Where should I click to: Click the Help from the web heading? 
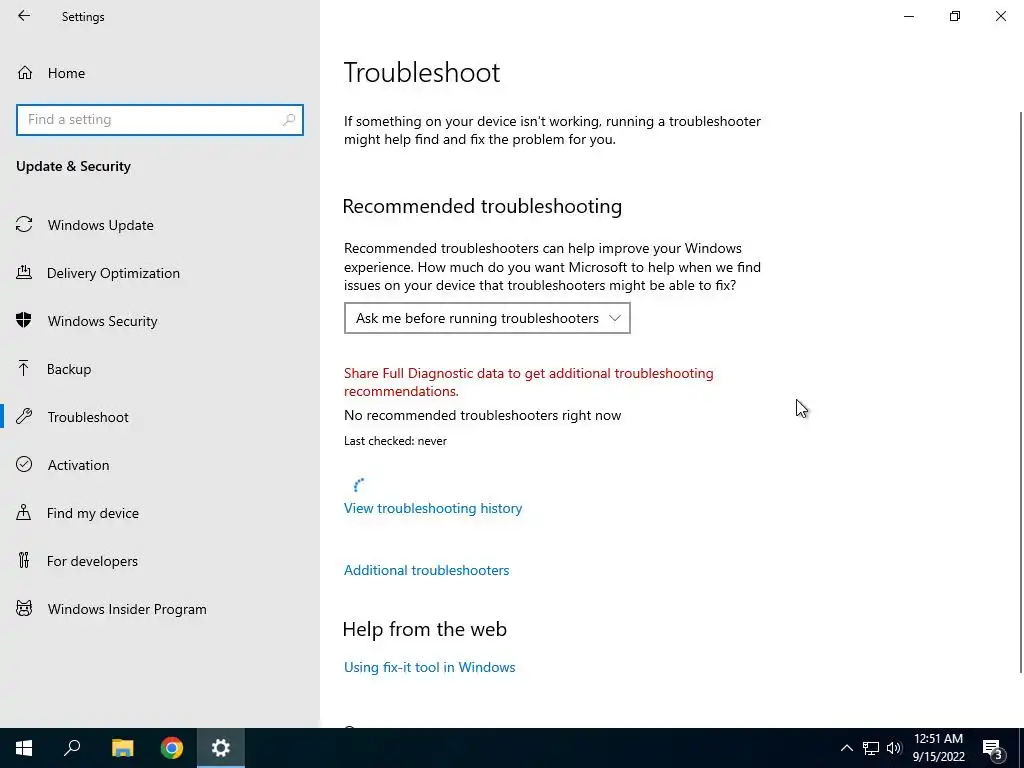click(x=424, y=629)
